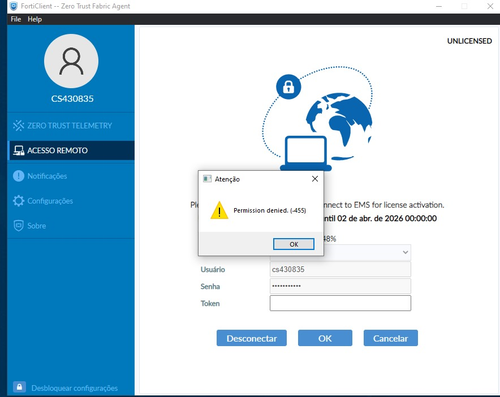Image resolution: width=500 pixels, height=397 pixels.
Task: Open the File menu
Action: pos(16,19)
